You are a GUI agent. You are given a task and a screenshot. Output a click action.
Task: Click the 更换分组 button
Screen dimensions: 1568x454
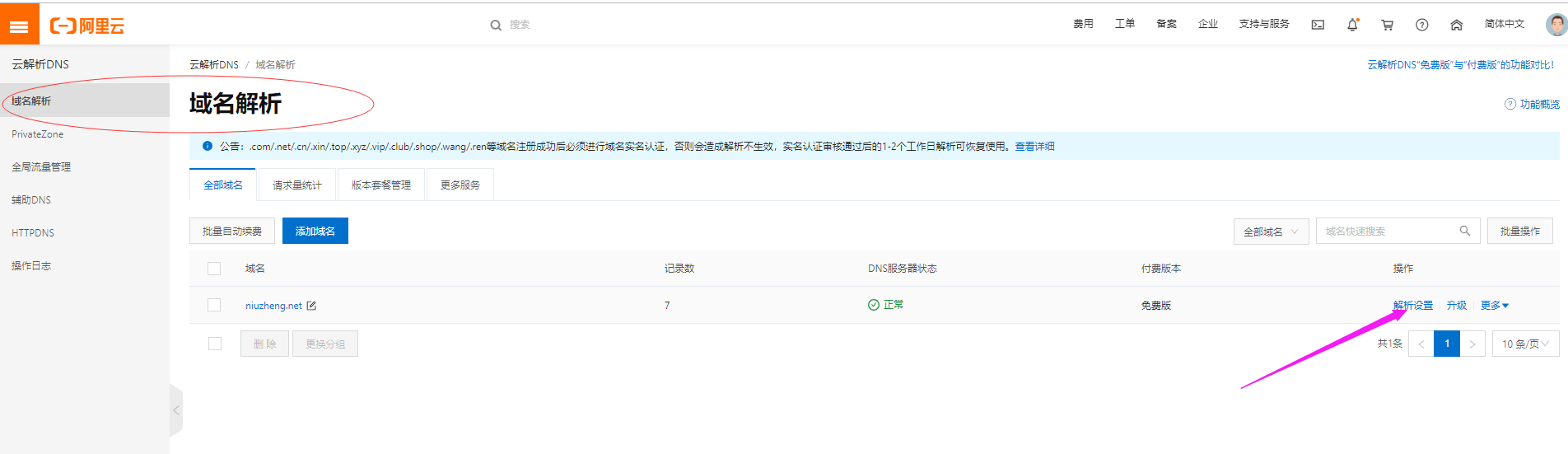325,344
